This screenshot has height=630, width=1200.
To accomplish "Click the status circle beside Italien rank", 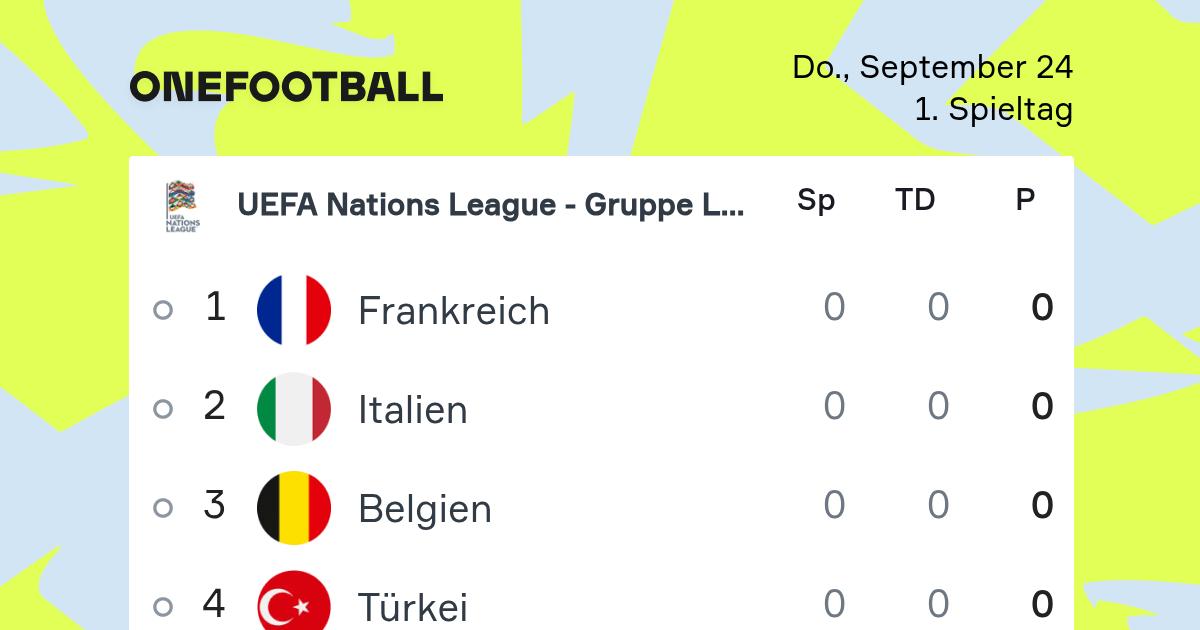I will tap(163, 409).
